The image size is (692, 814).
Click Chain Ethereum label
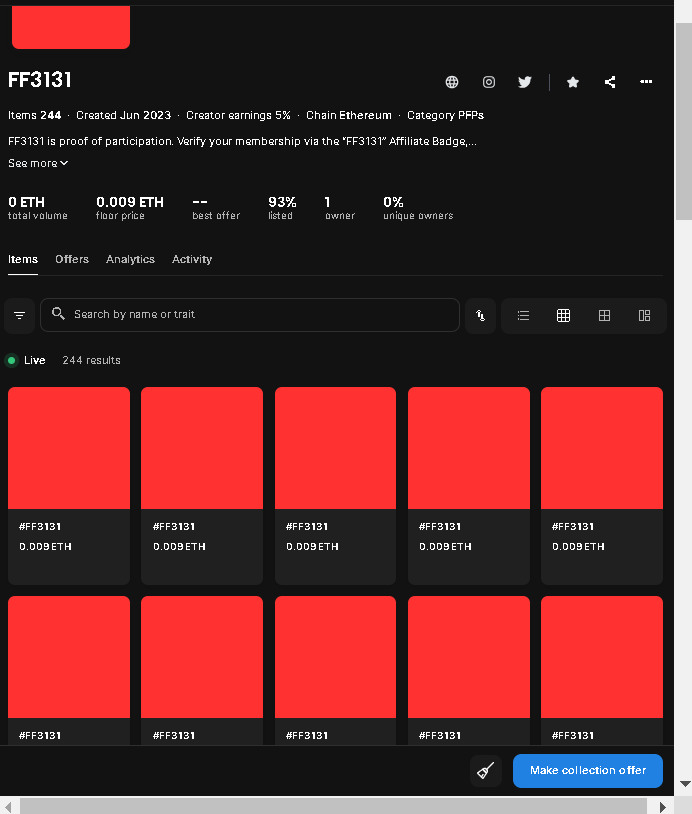pyautogui.click(x=349, y=115)
